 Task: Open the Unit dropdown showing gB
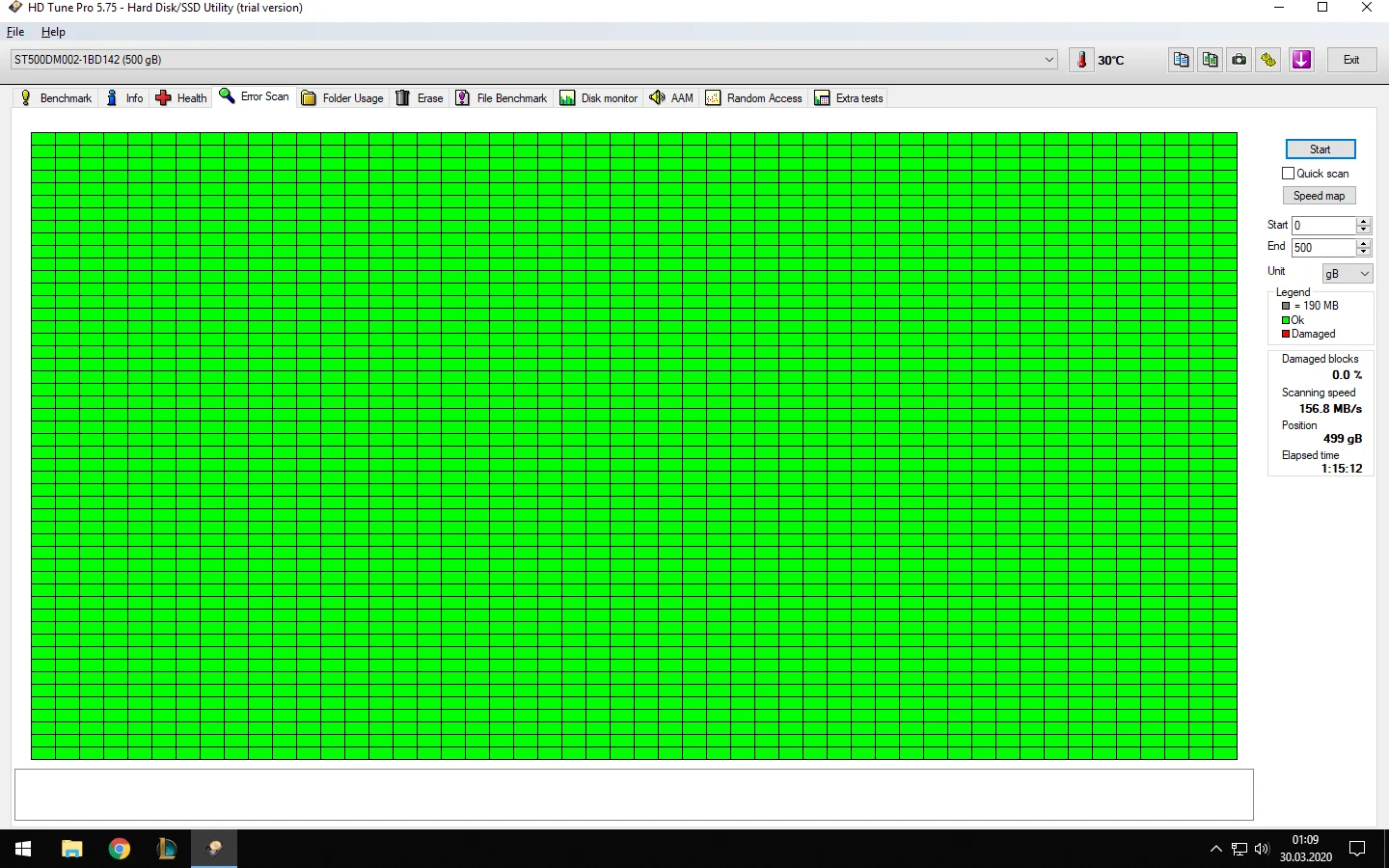(x=1347, y=273)
